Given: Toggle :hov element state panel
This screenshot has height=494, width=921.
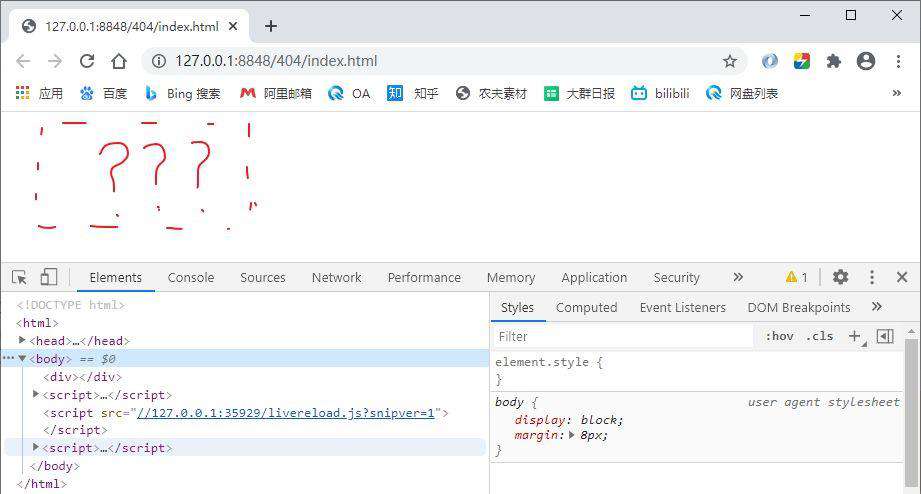Looking at the screenshot, I should (779, 336).
